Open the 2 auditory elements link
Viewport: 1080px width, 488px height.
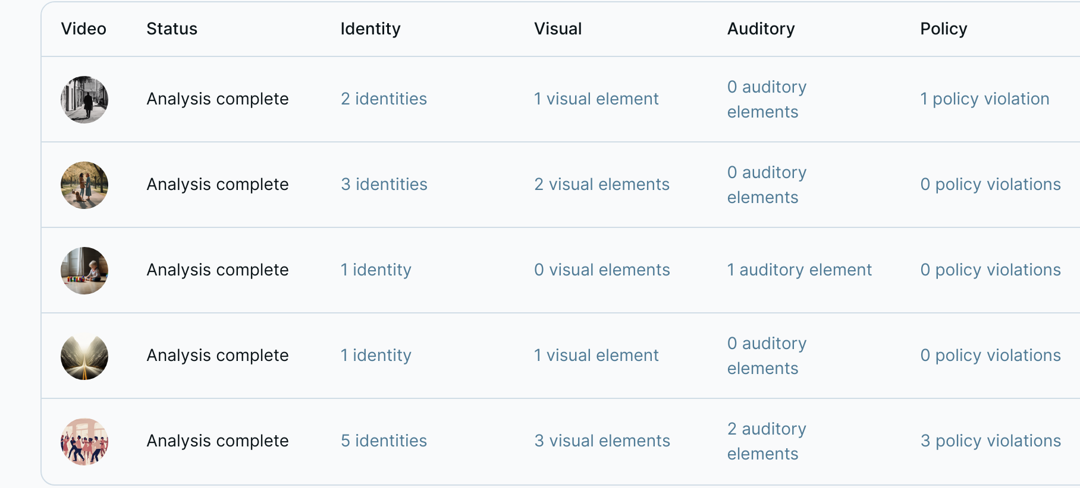[767, 441]
